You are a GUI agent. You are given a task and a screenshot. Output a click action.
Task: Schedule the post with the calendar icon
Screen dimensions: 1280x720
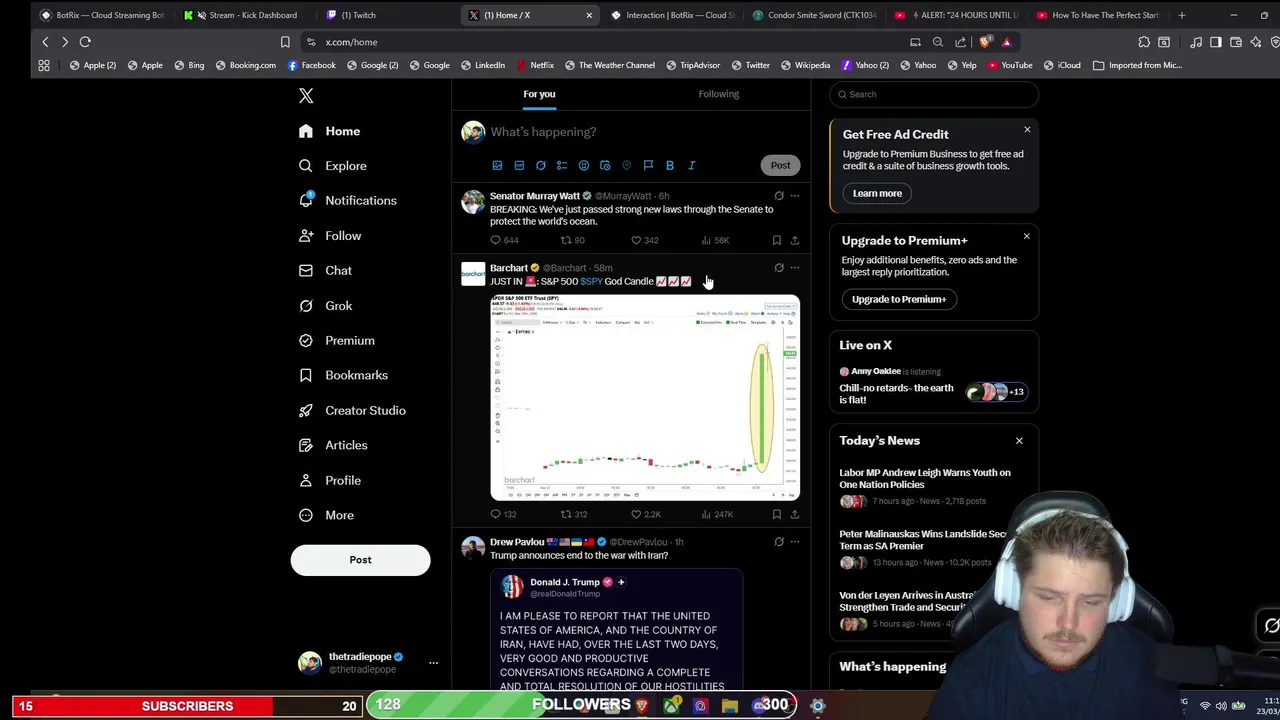(x=605, y=165)
